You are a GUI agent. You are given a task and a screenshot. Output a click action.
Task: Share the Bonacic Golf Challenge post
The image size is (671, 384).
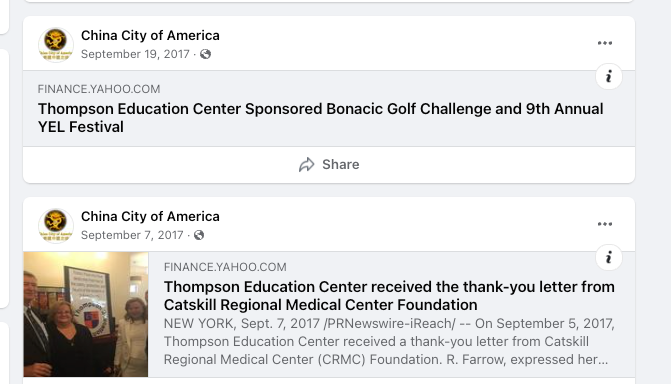(329, 164)
